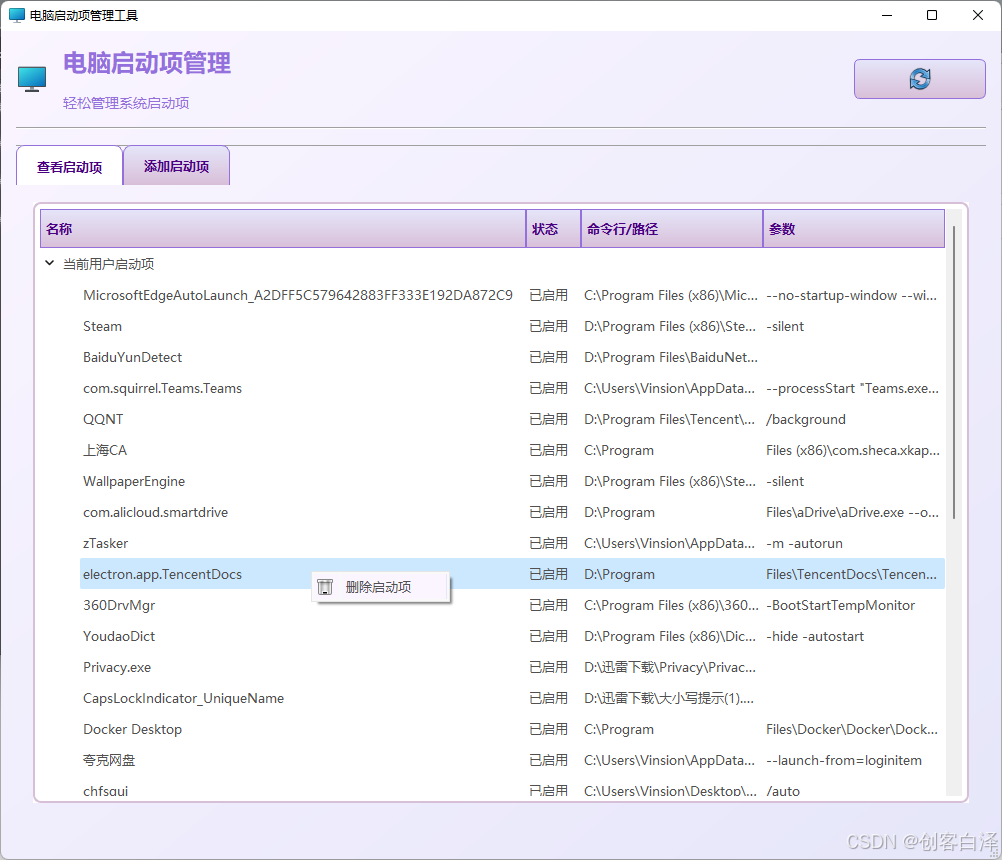Click the "-hide -autostart" parameter text
The image size is (1002, 860).
pyautogui.click(x=815, y=636)
